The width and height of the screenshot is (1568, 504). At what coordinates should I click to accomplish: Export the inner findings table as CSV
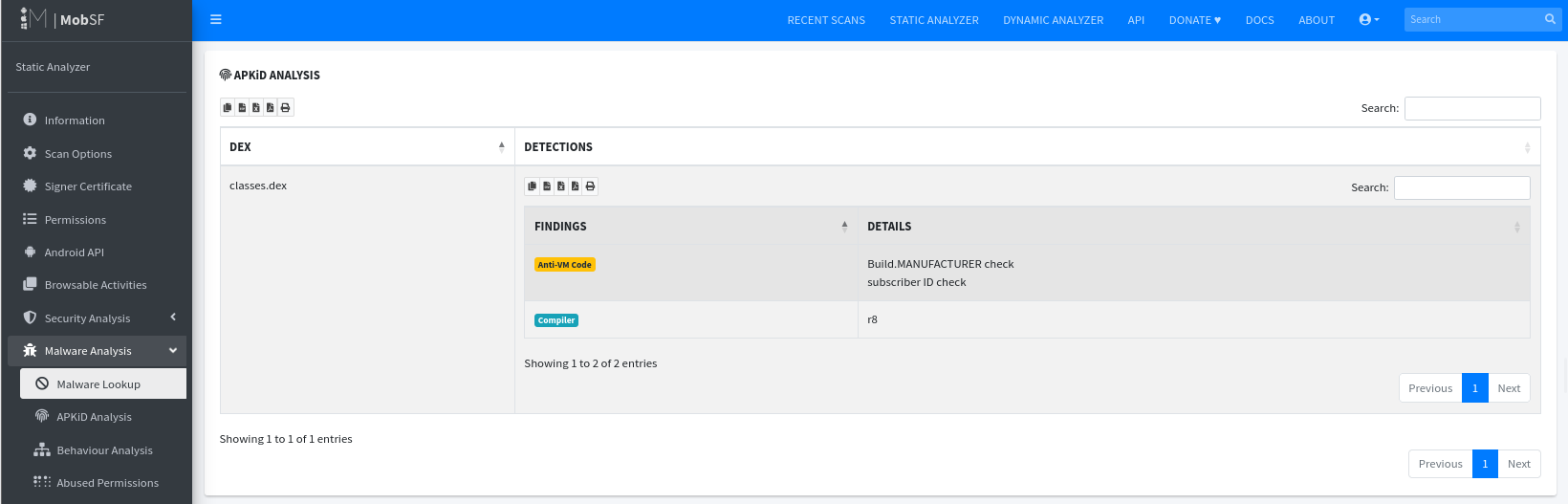[x=547, y=186]
